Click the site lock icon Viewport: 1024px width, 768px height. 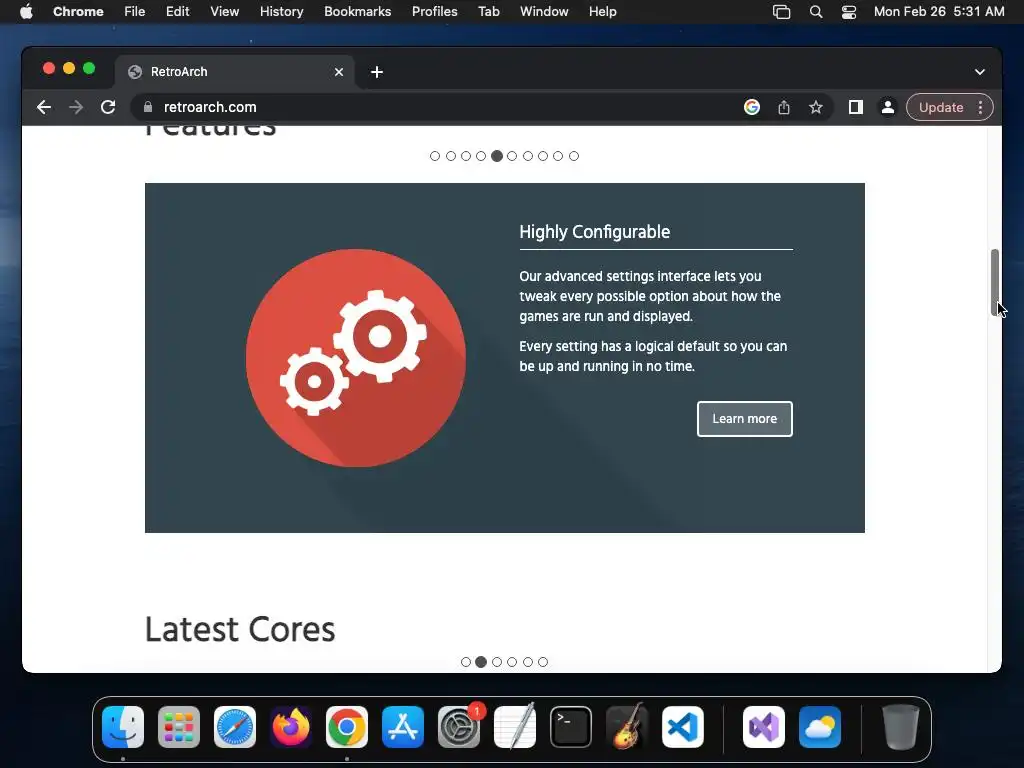coord(148,107)
